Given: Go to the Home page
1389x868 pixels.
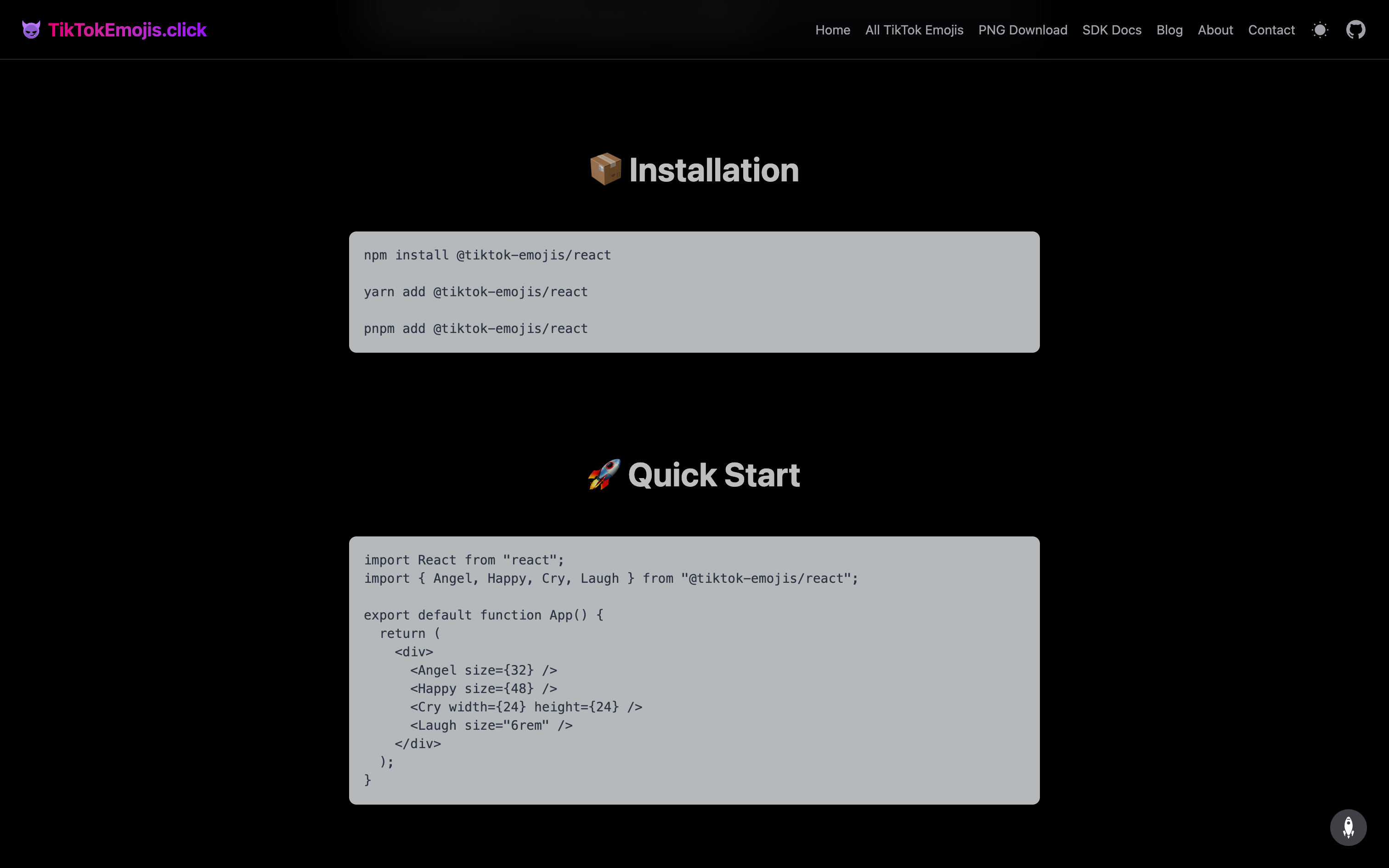Looking at the screenshot, I should coord(833,30).
